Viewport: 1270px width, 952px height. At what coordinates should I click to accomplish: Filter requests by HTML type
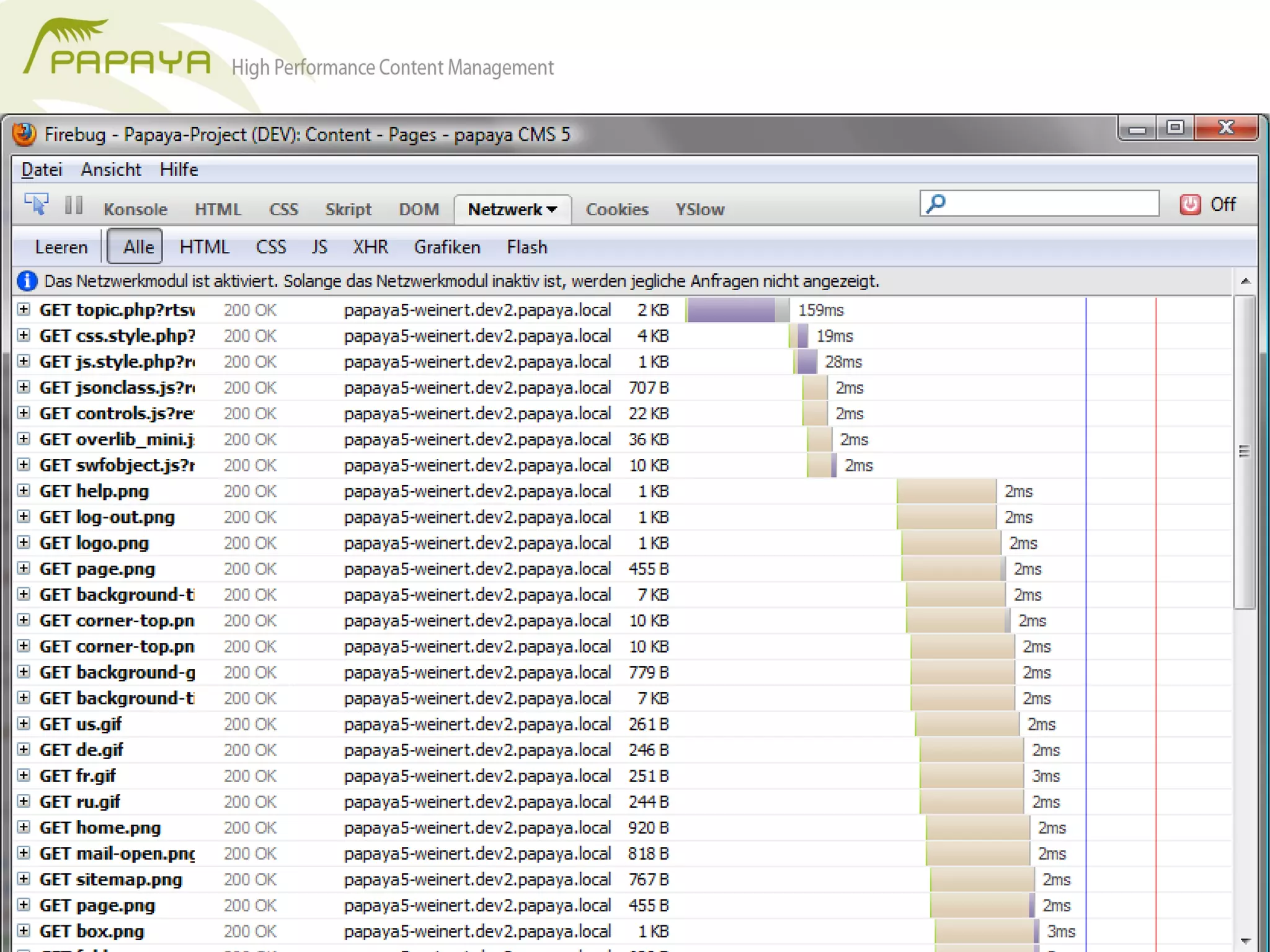[x=204, y=247]
